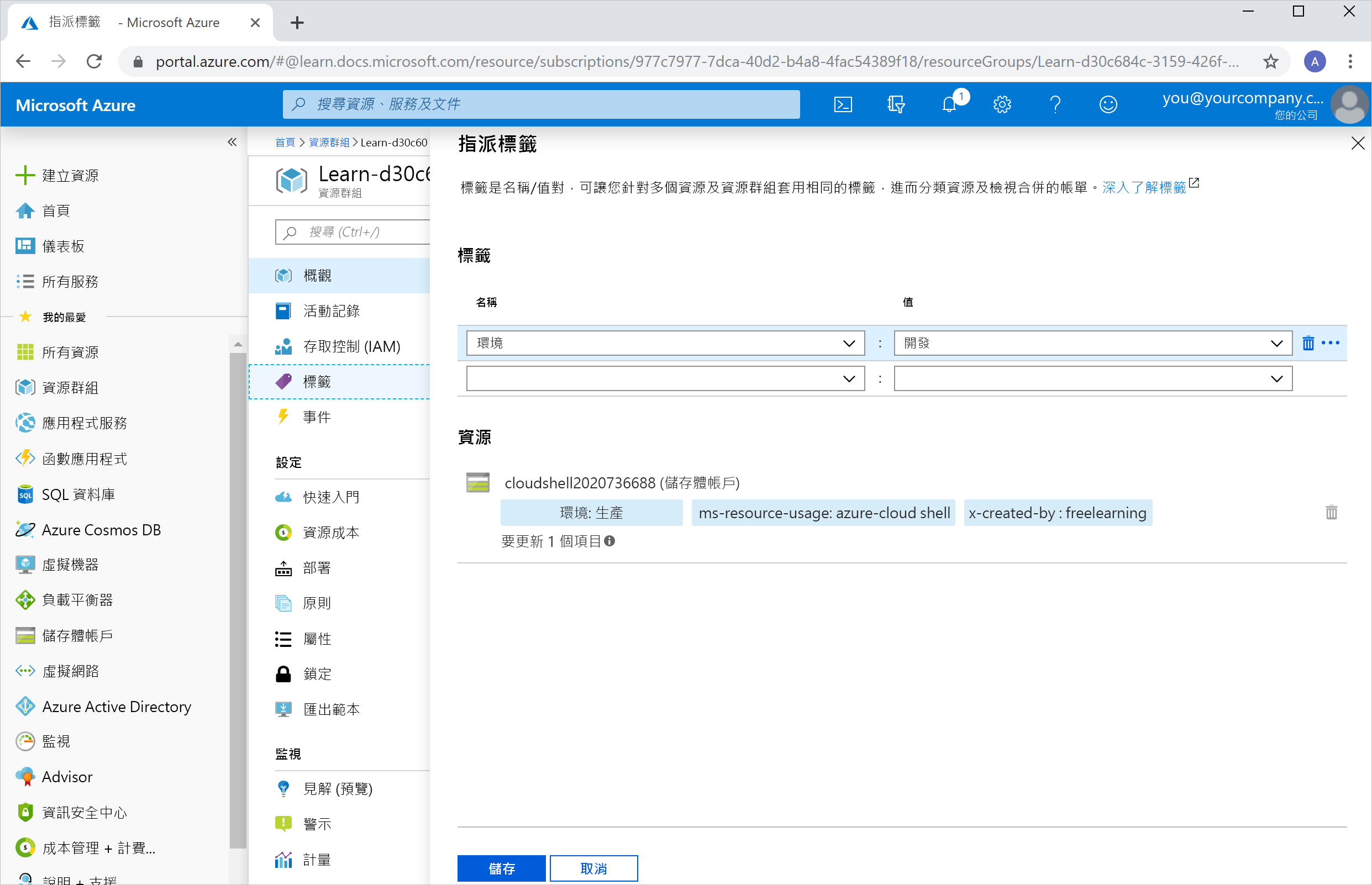Close the 指派標籤 panel
The height and width of the screenshot is (885, 1372).
[1358, 143]
